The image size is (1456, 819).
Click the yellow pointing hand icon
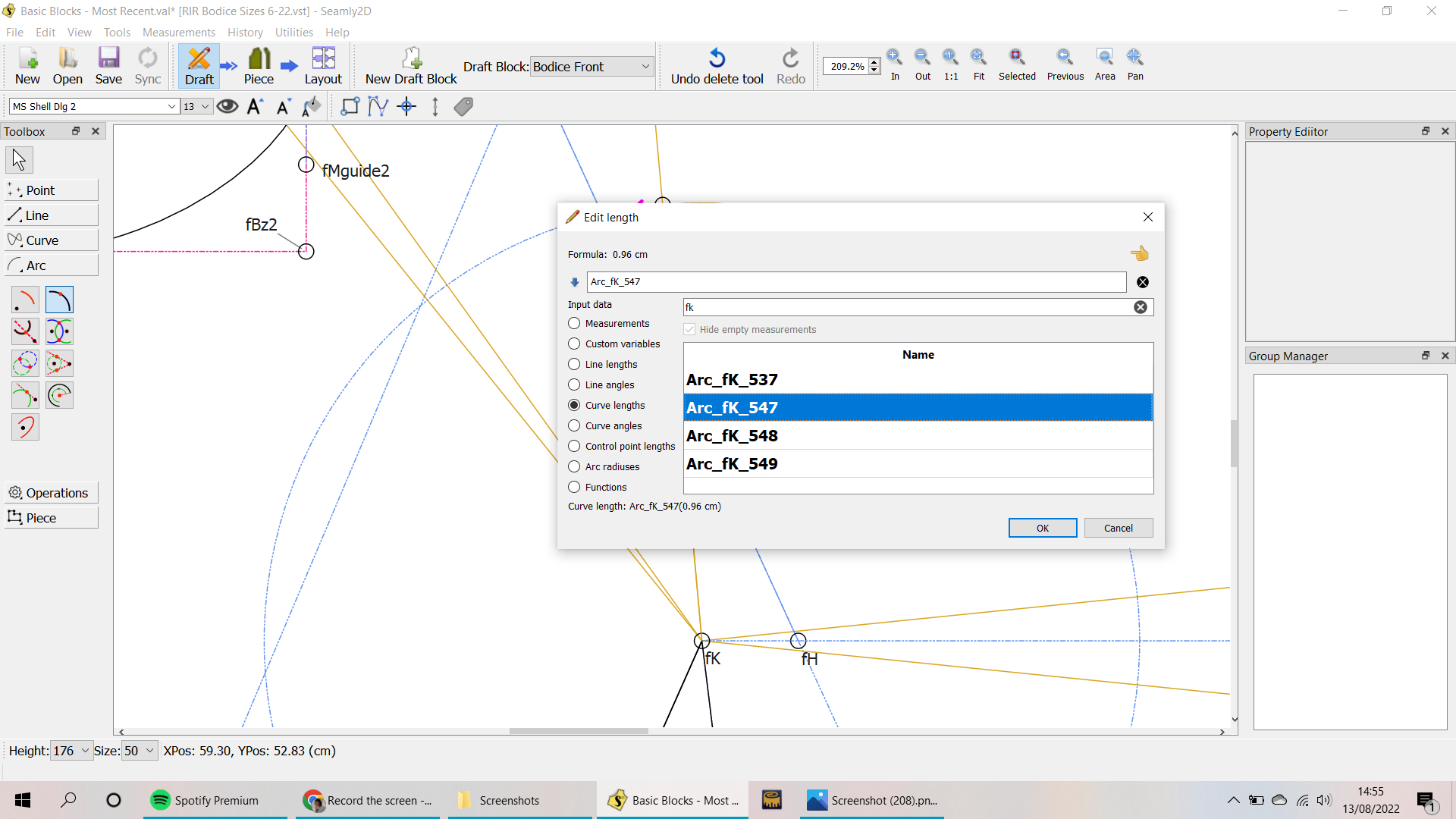[x=1139, y=254]
